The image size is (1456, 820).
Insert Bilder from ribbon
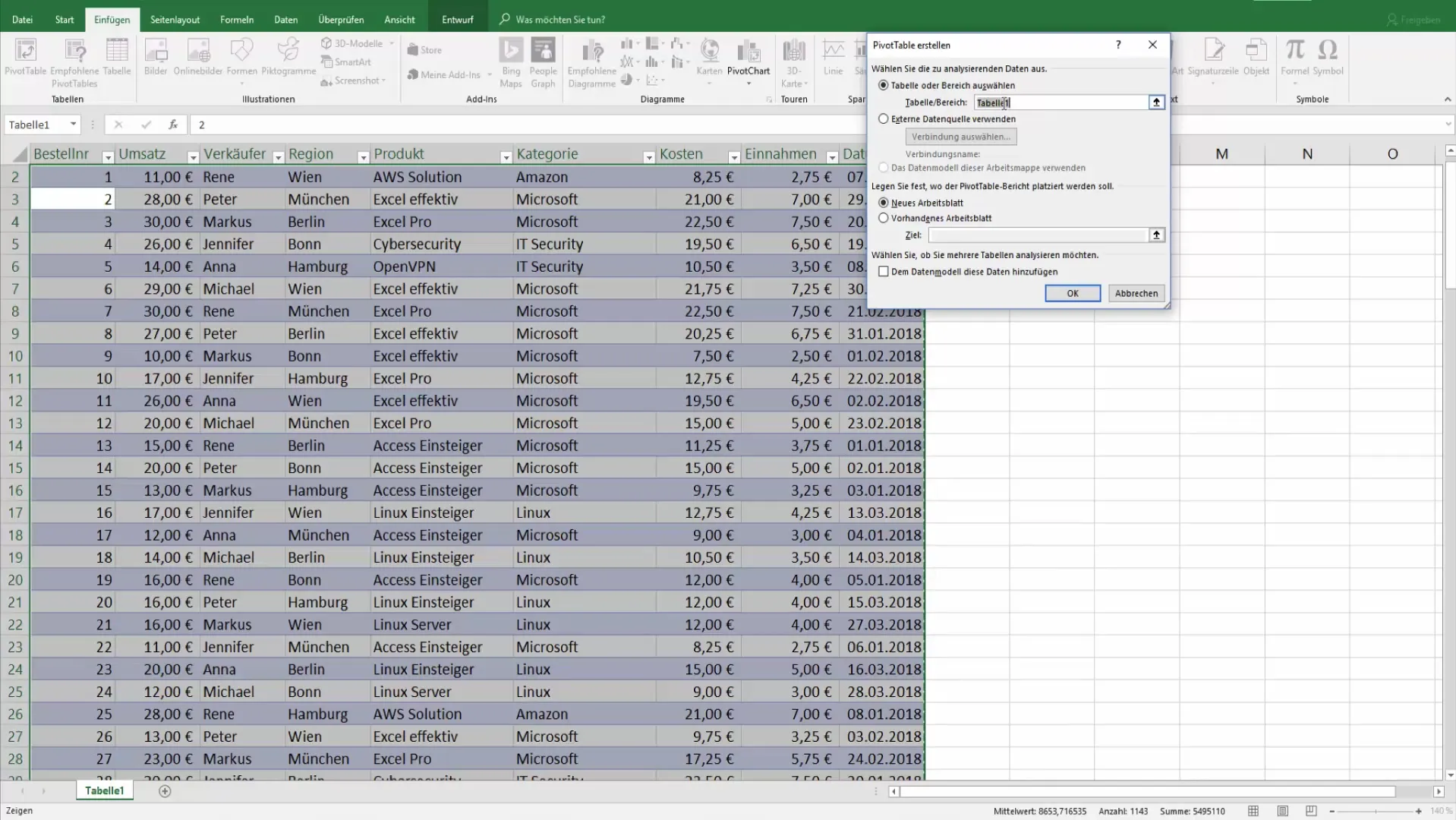pos(156,58)
